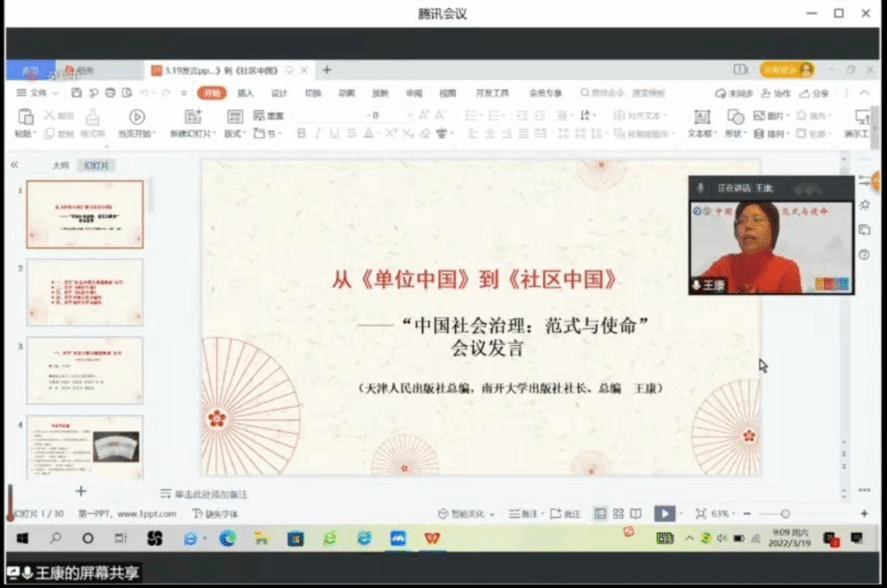Toggle Bold text formatting

(301, 133)
